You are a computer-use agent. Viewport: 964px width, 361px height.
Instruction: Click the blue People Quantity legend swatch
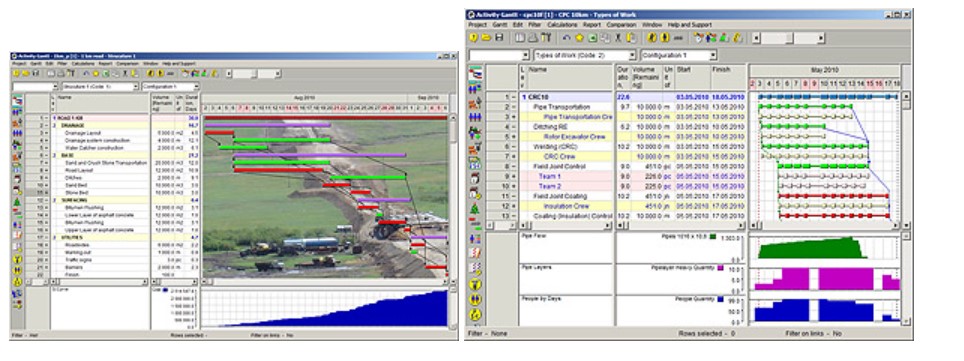(x=720, y=299)
